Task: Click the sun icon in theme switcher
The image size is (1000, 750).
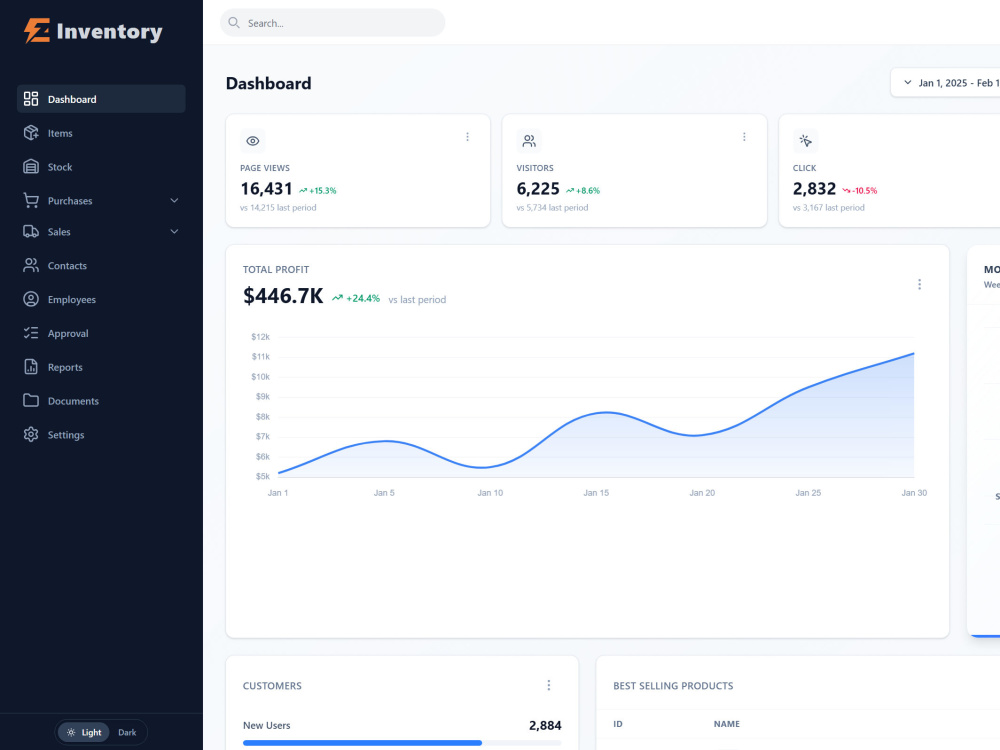Action: pyautogui.click(x=71, y=732)
